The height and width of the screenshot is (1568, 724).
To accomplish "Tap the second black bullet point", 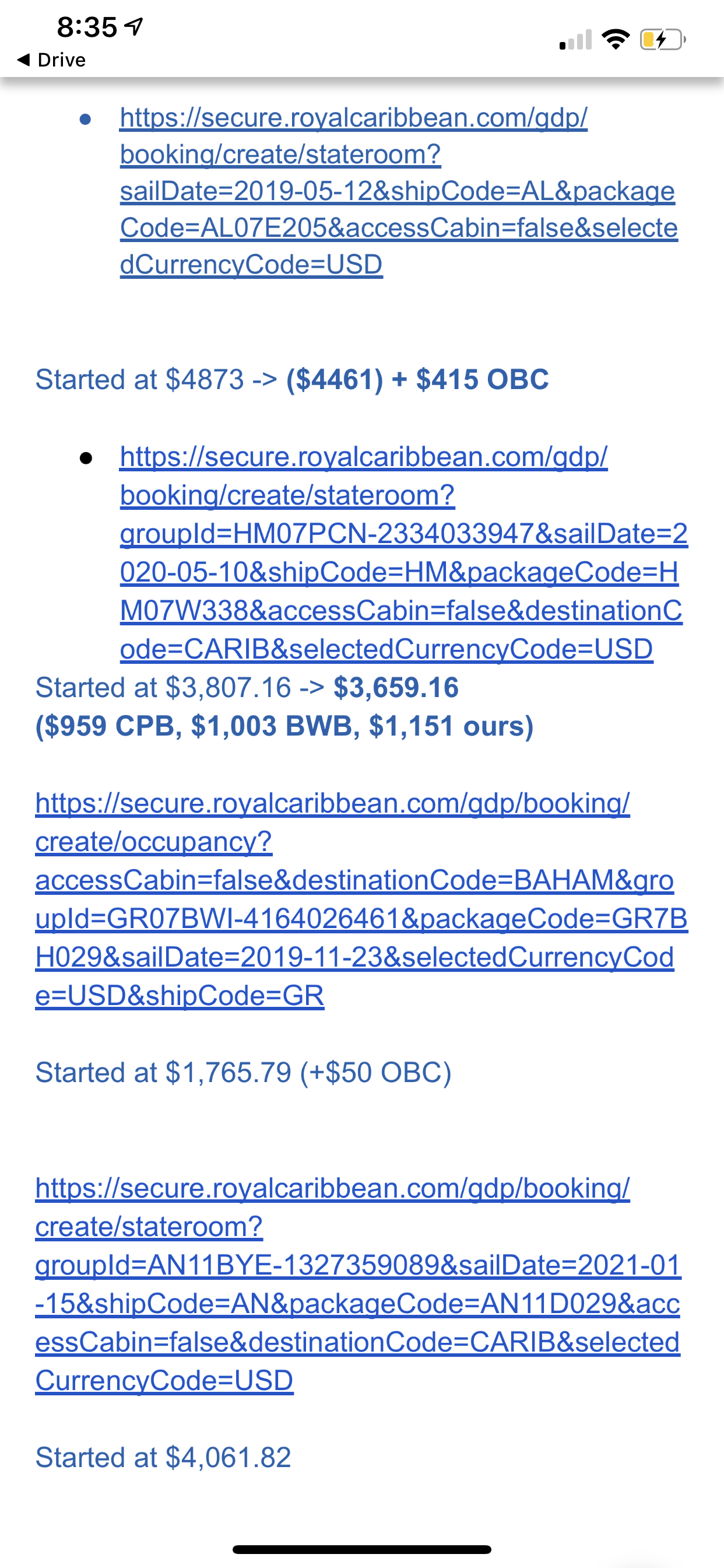I will click(86, 458).
